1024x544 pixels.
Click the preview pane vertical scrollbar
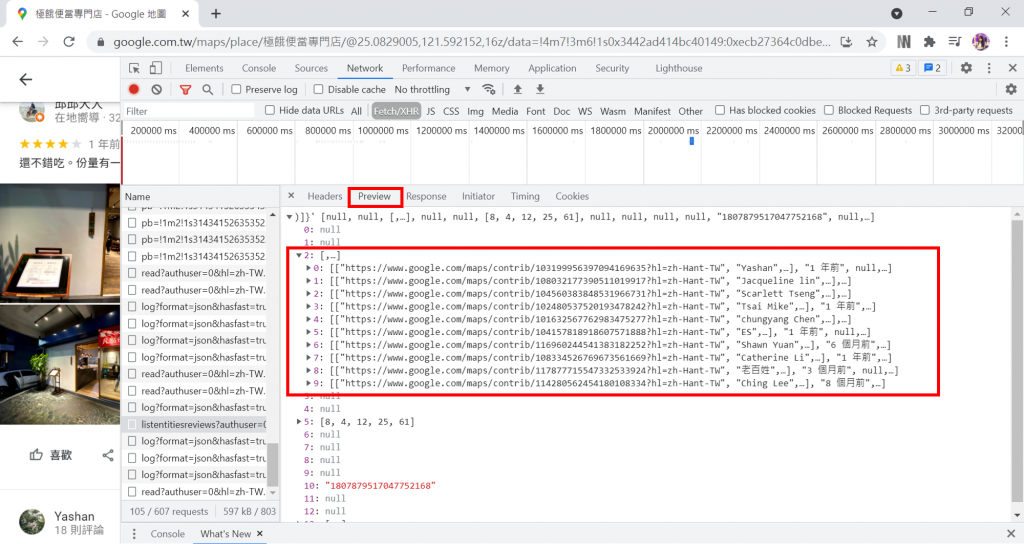[1017, 360]
